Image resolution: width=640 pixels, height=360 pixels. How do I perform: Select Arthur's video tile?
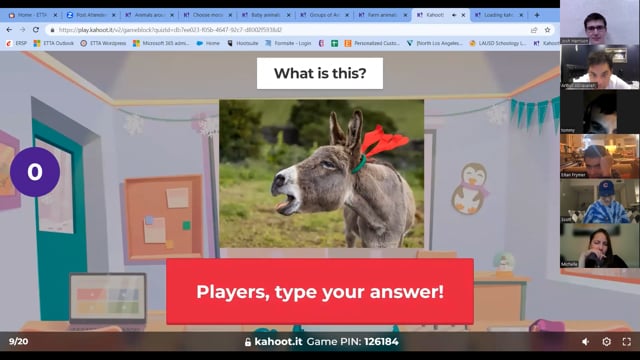(599, 67)
